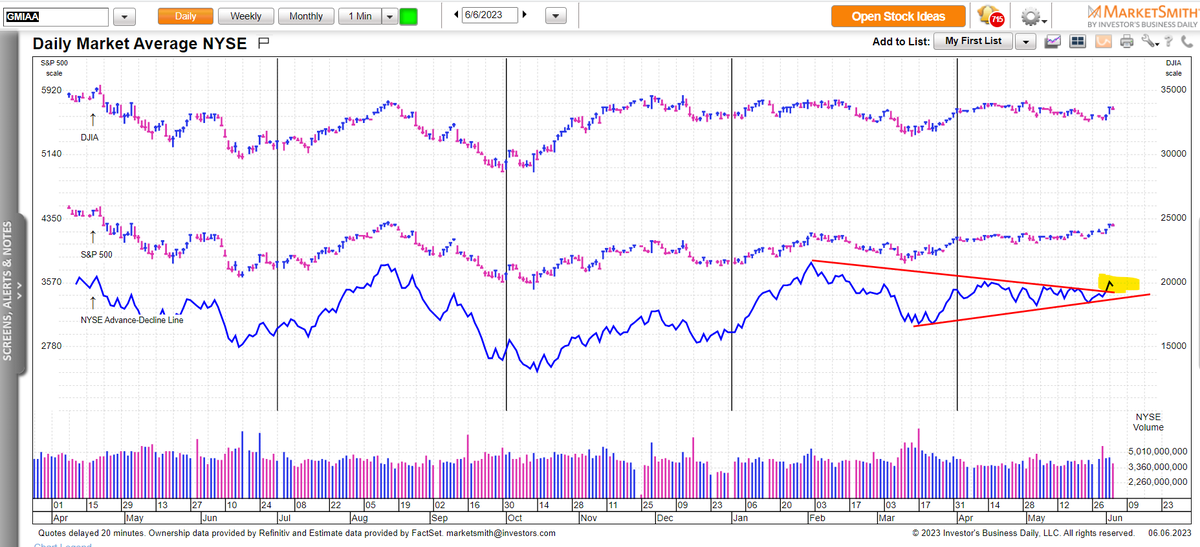Viewport: 1200px width, 547px height.
Task: Click the 35000 DJIA scale value
Action: pyautogui.click(x=1172, y=89)
